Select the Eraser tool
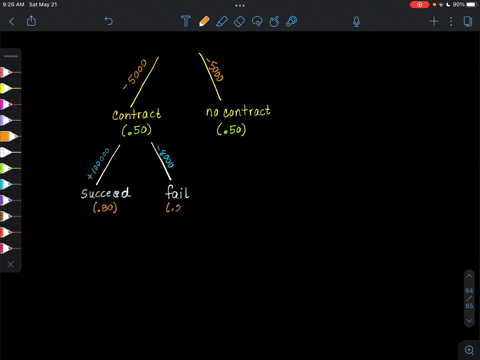The height and width of the screenshot is (360, 480). point(239,22)
